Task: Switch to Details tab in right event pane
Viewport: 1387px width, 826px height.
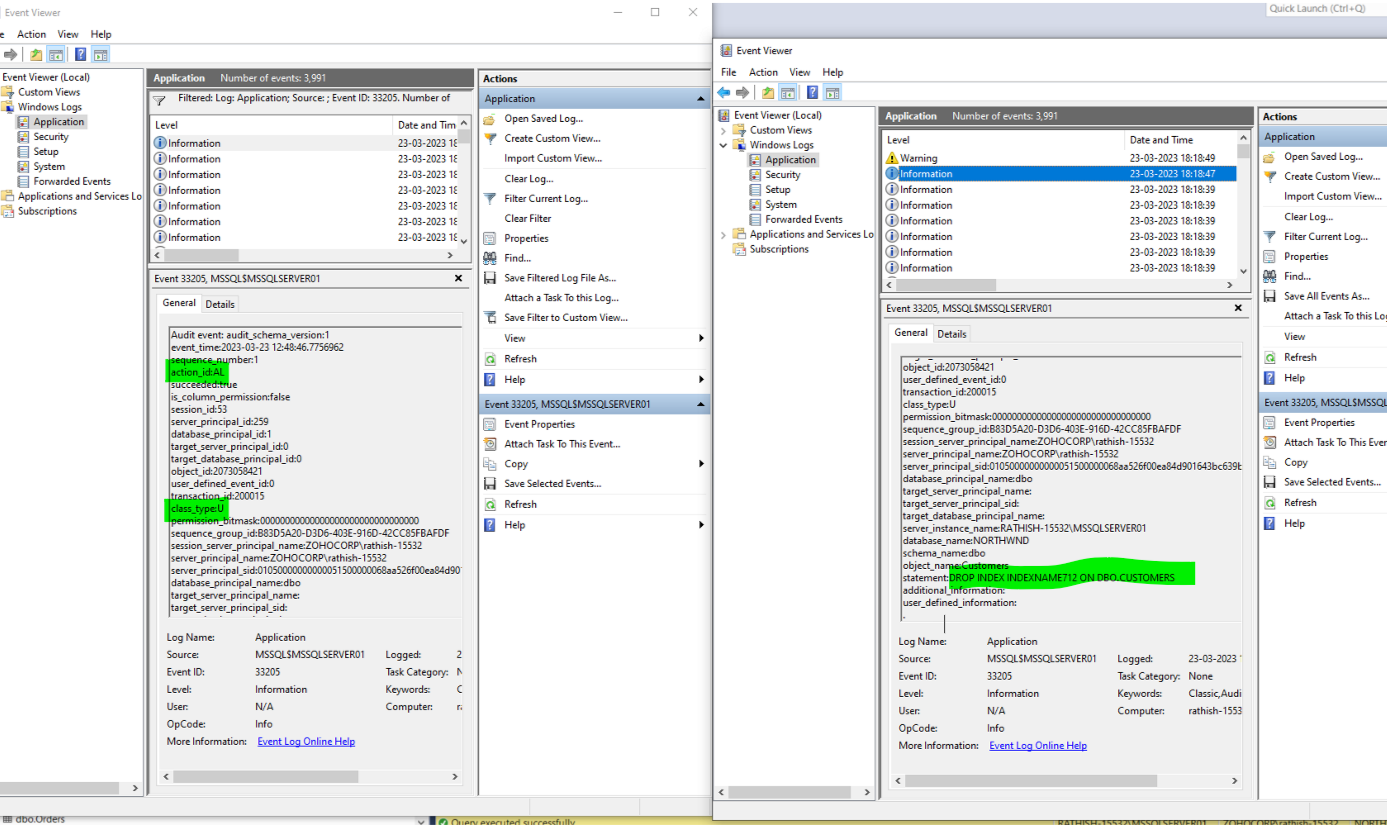Action: point(952,334)
